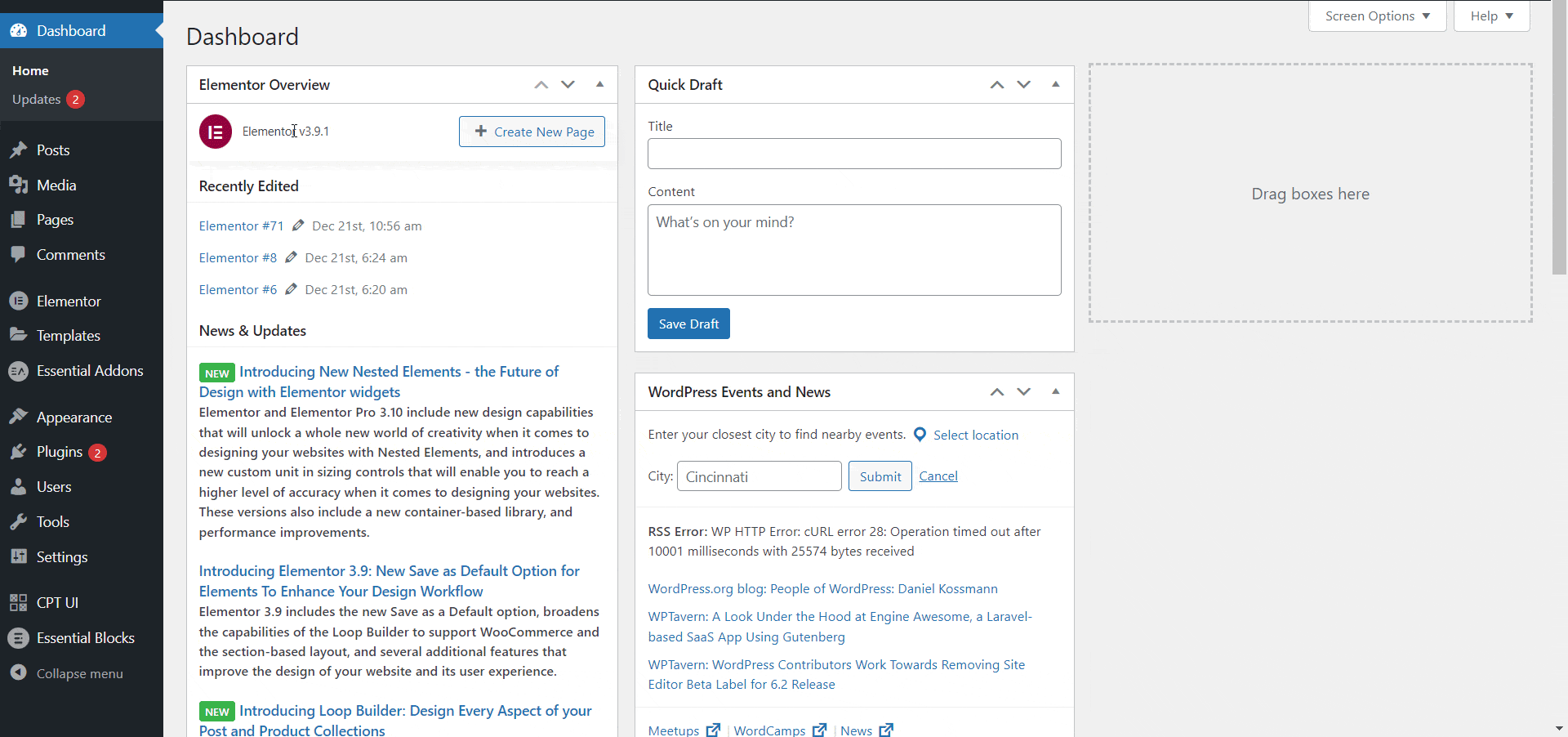Click the Essential Addons EA icon
This screenshot has width=1568, height=737.
pyautogui.click(x=19, y=371)
